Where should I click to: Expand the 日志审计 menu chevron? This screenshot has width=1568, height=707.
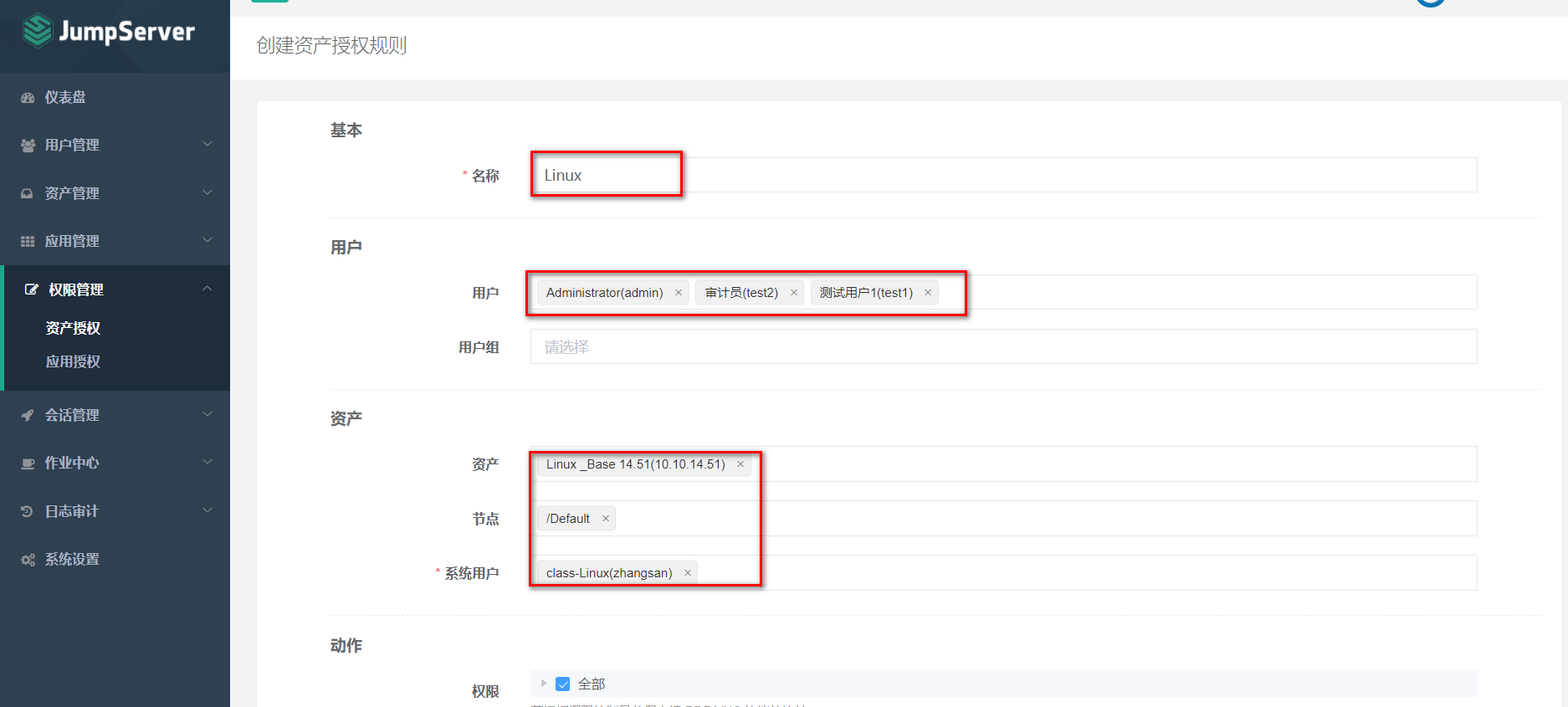(208, 511)
